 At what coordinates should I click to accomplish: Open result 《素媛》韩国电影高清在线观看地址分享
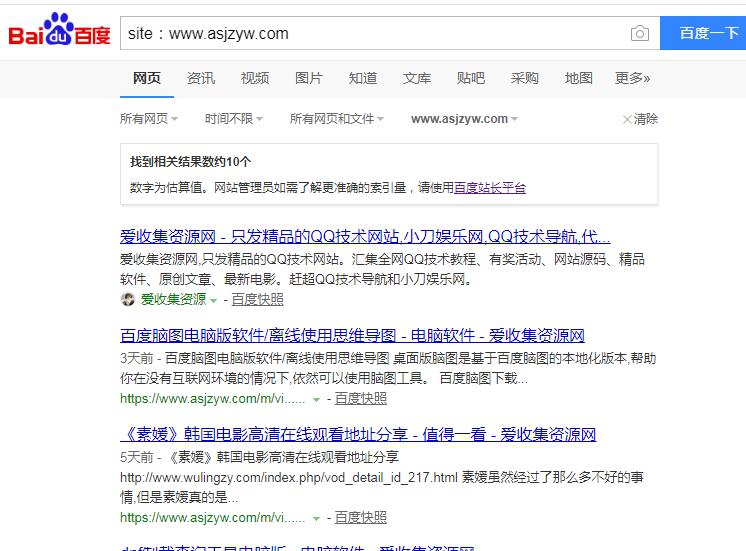pyautogui.click(x=358, y=434)
